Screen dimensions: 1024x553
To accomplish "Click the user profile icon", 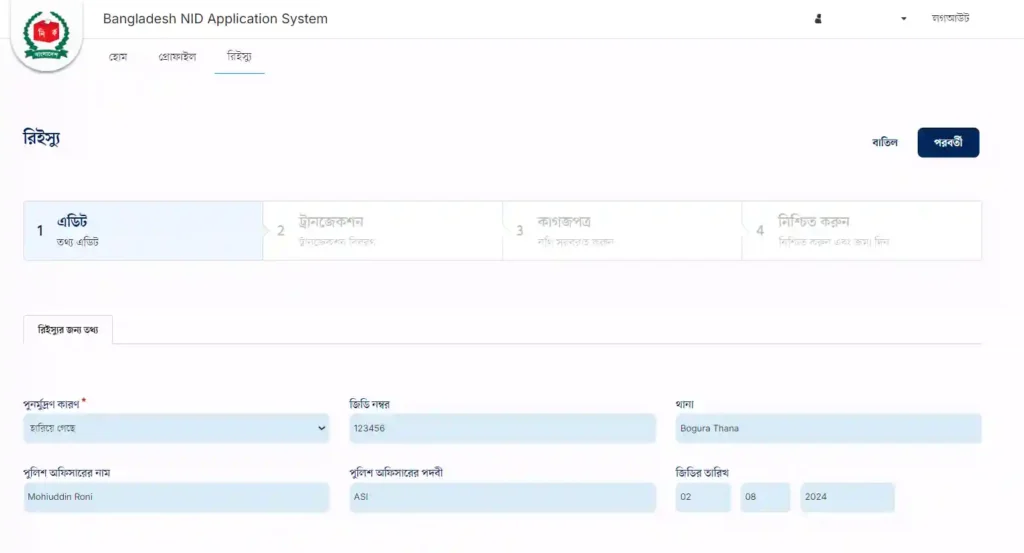I will [818, 19].
